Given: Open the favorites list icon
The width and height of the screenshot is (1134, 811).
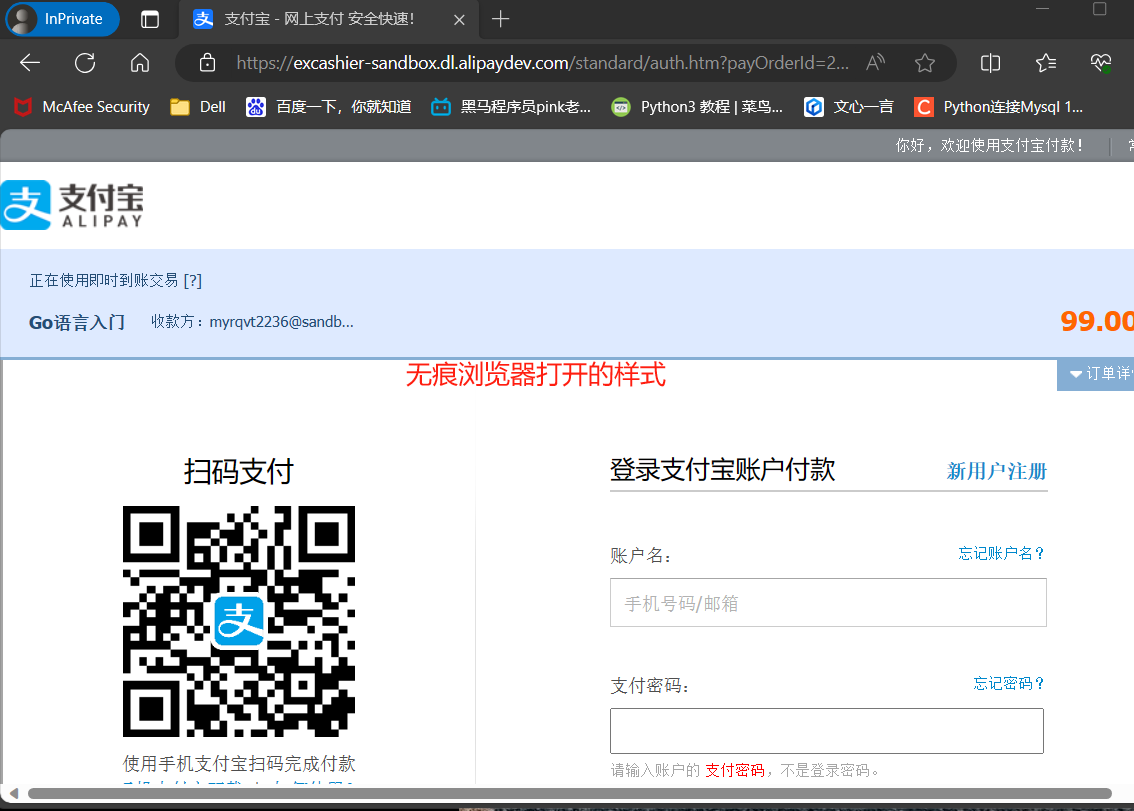Looking at the screenshot, I should (x=1046, y=63).
